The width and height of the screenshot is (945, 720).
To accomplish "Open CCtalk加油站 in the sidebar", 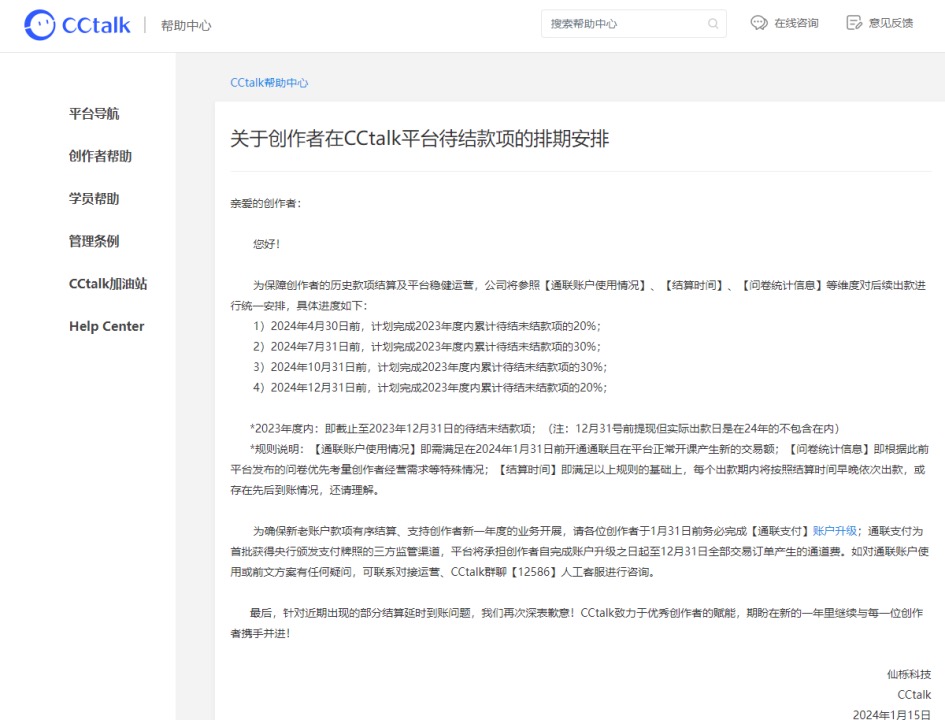I will click(108, 284).
